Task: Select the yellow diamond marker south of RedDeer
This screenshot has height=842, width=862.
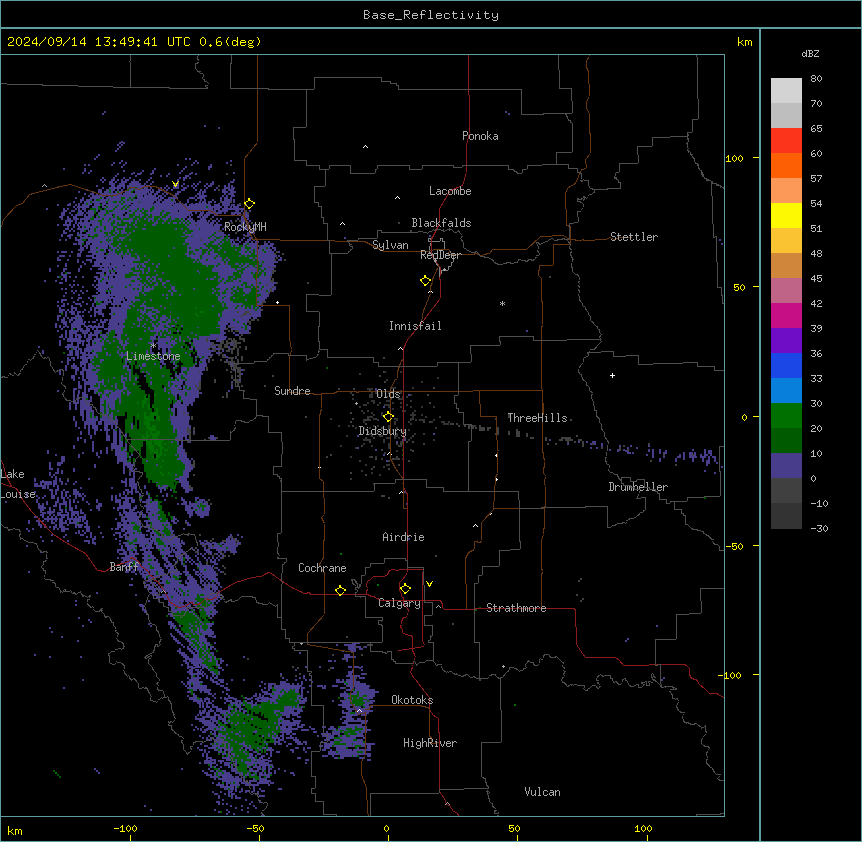Action: tap(425, 281)
